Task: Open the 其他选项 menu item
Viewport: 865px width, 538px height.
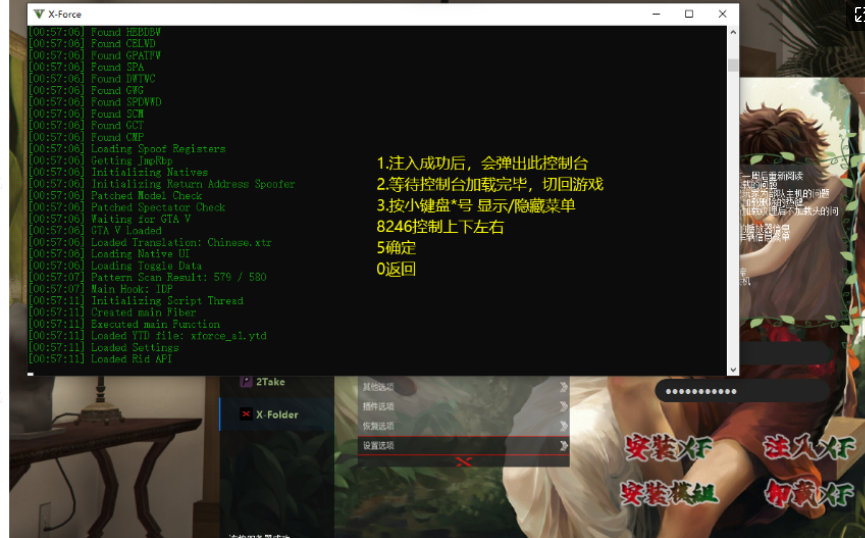Action: click(x=463, y=387)
